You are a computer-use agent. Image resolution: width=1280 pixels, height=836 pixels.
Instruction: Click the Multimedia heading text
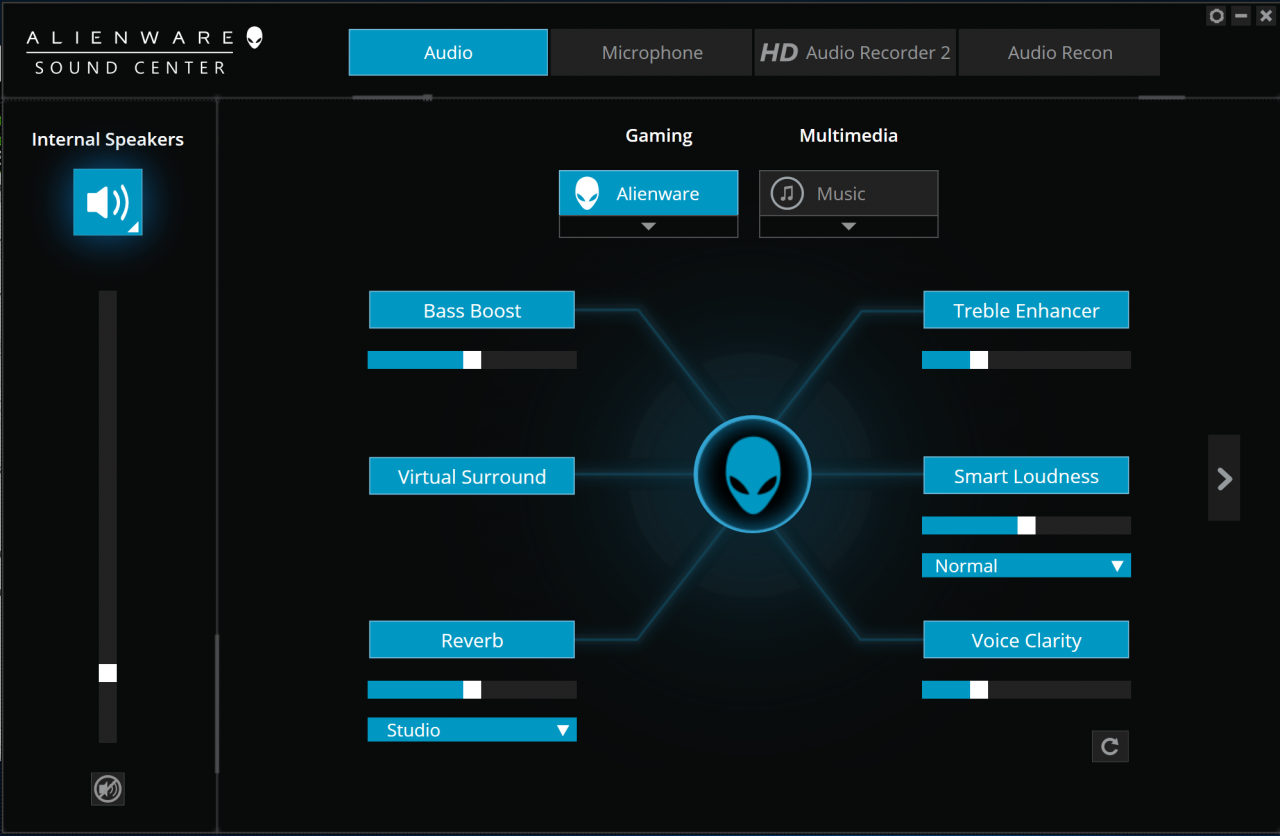[x=849, y=135]
